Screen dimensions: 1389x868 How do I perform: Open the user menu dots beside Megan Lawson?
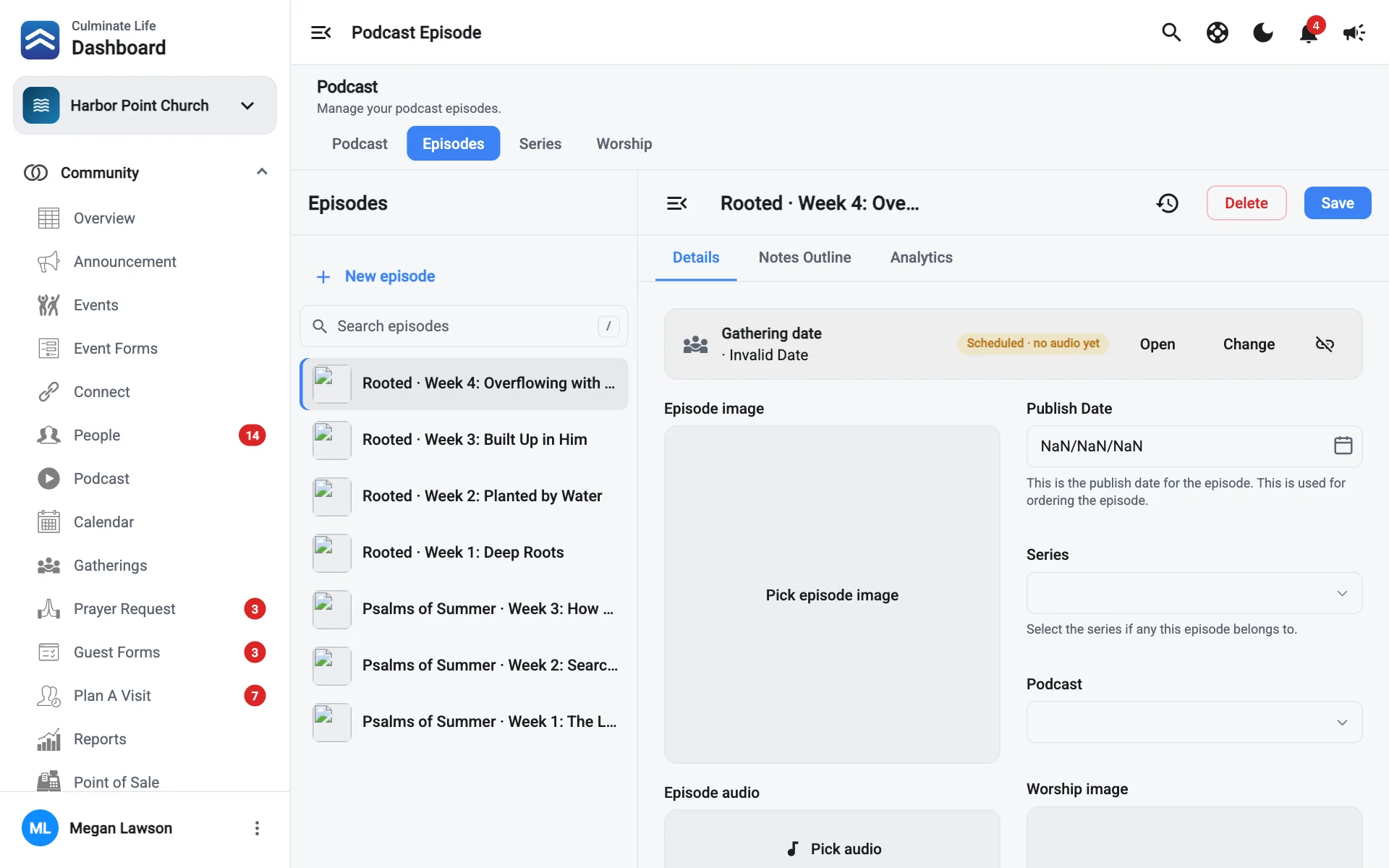click(x=257, y=828)
